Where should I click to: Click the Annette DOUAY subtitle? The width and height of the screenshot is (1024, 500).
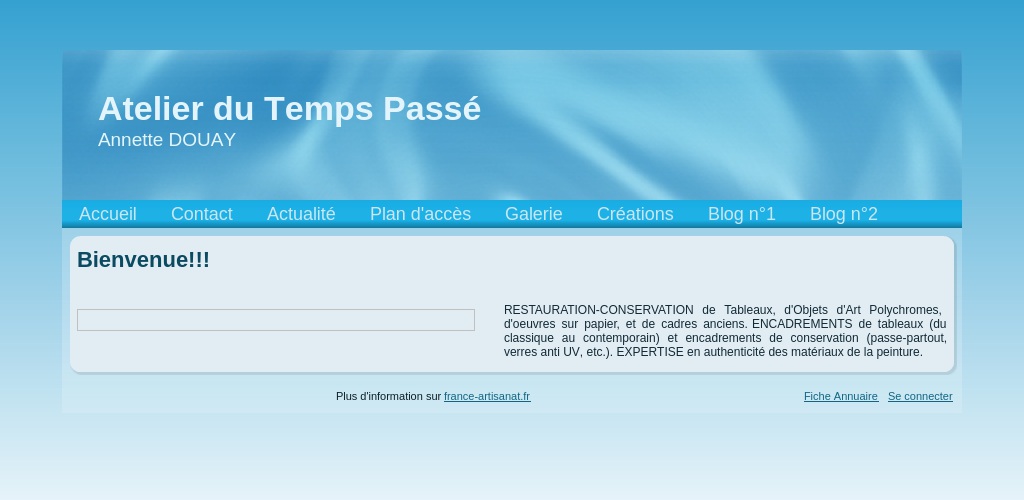pos(167,140)
